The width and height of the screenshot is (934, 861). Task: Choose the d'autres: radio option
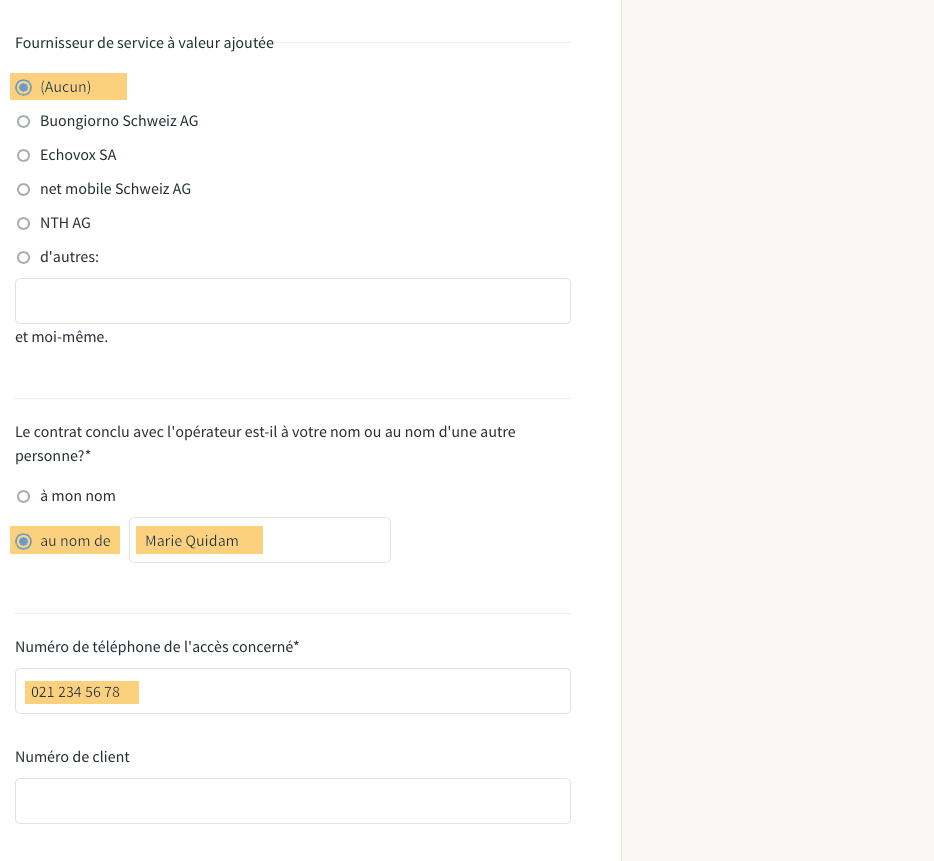23,257
